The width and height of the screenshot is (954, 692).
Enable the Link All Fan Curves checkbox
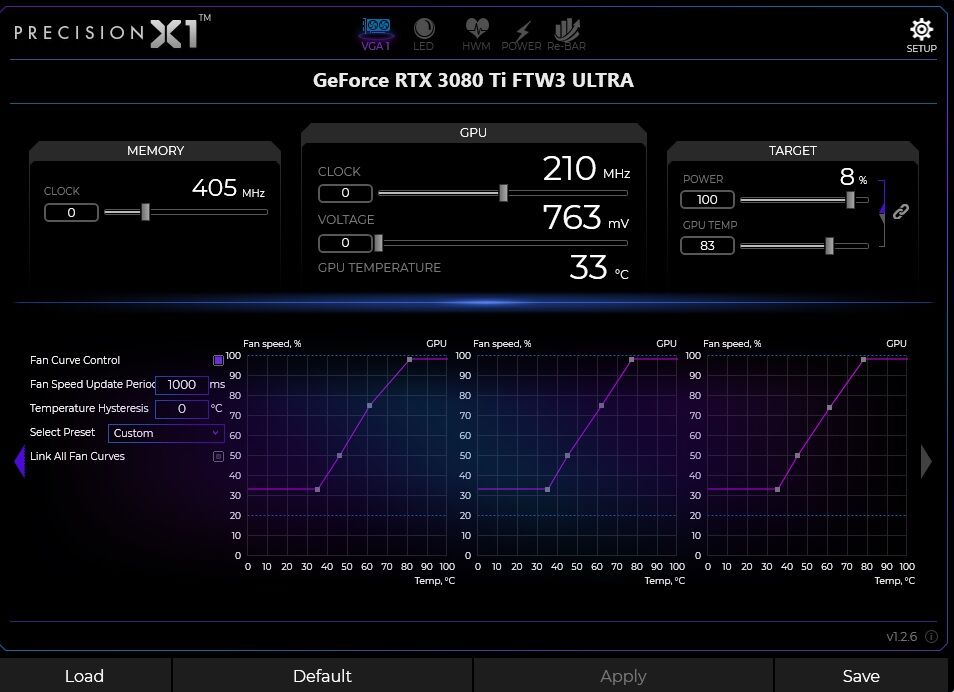pyautogui.click(x=218, y=456)
